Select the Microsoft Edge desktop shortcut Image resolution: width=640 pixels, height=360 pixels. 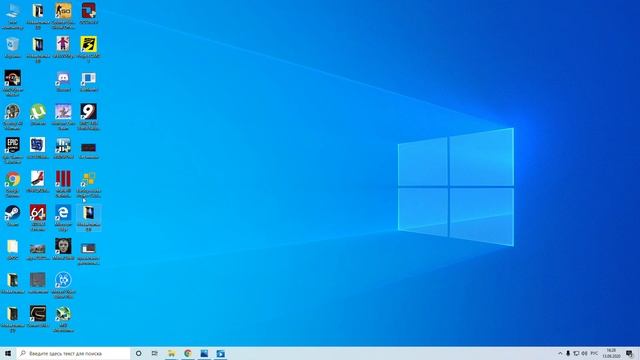coord(63,213)
